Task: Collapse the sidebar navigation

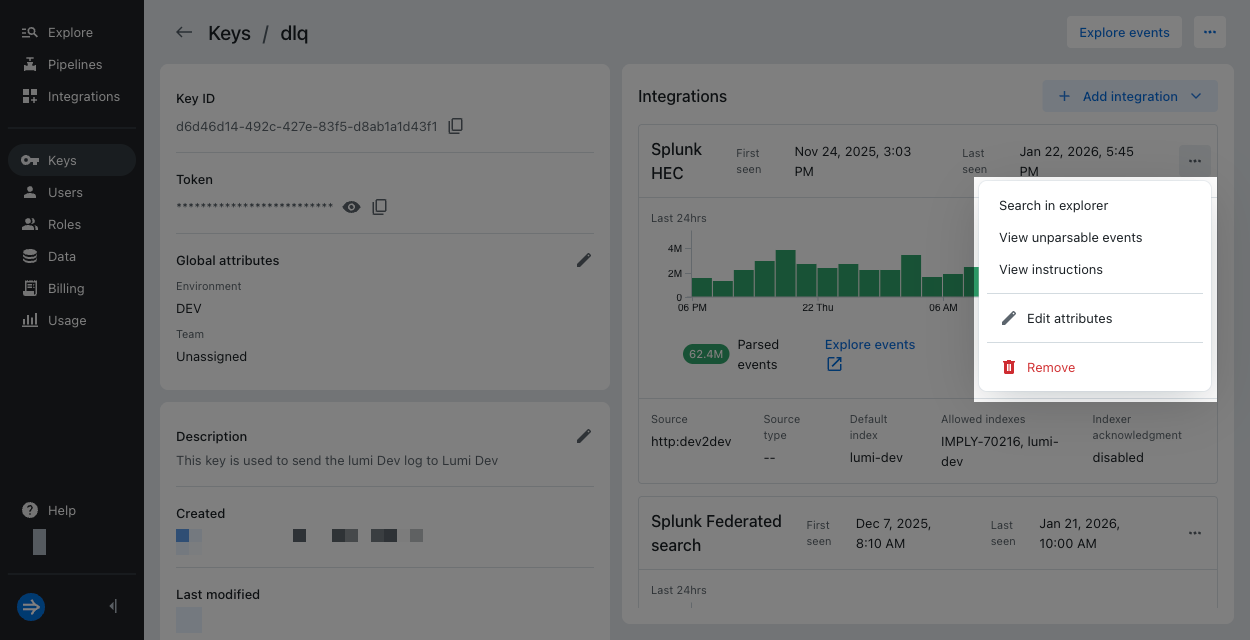Action: [x=113, y=606]
